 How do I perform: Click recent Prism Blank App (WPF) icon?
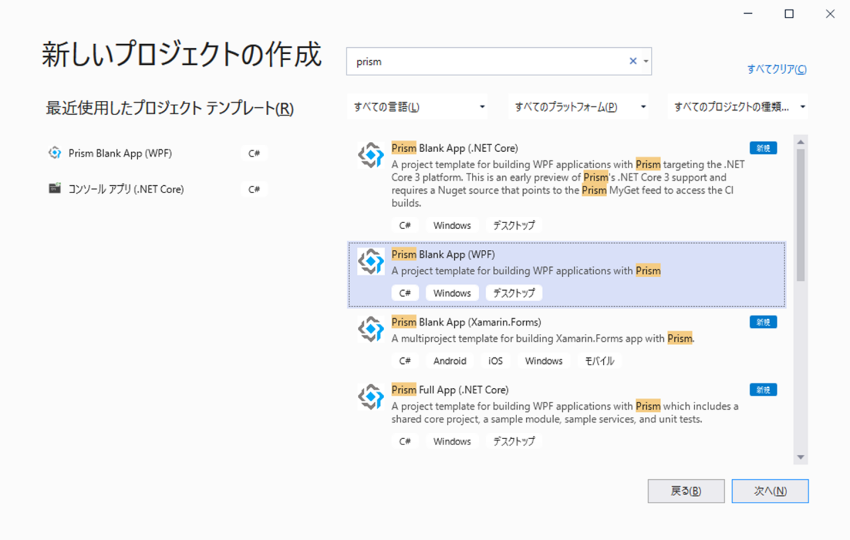55,153
